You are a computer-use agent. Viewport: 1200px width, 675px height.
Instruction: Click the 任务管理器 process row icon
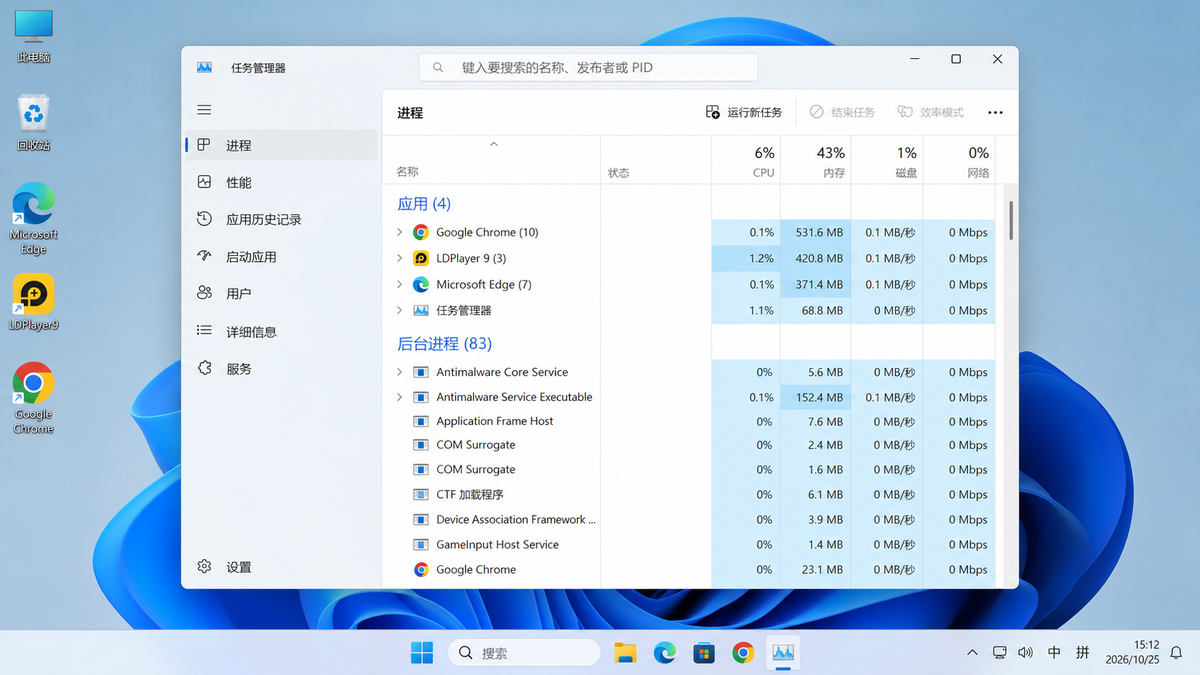pos(421,310)
